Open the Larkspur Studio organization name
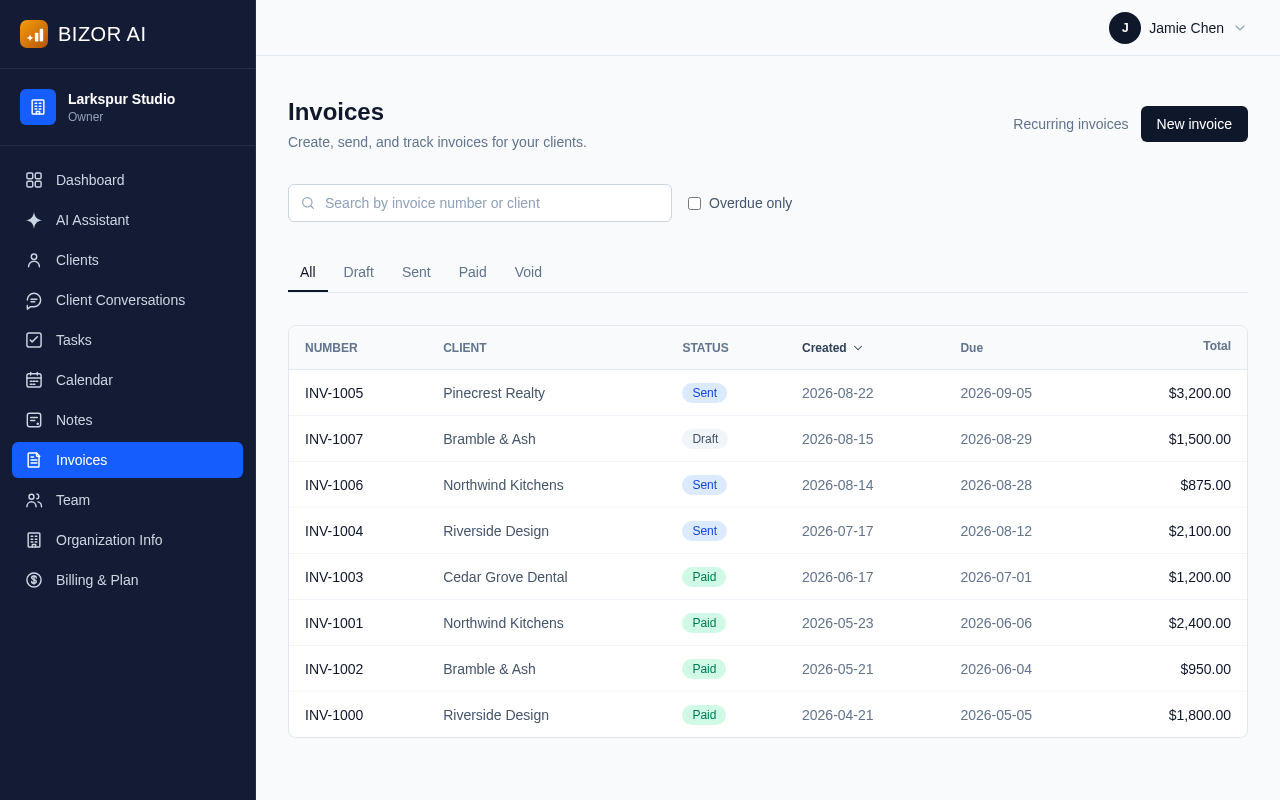 point(122,99)
